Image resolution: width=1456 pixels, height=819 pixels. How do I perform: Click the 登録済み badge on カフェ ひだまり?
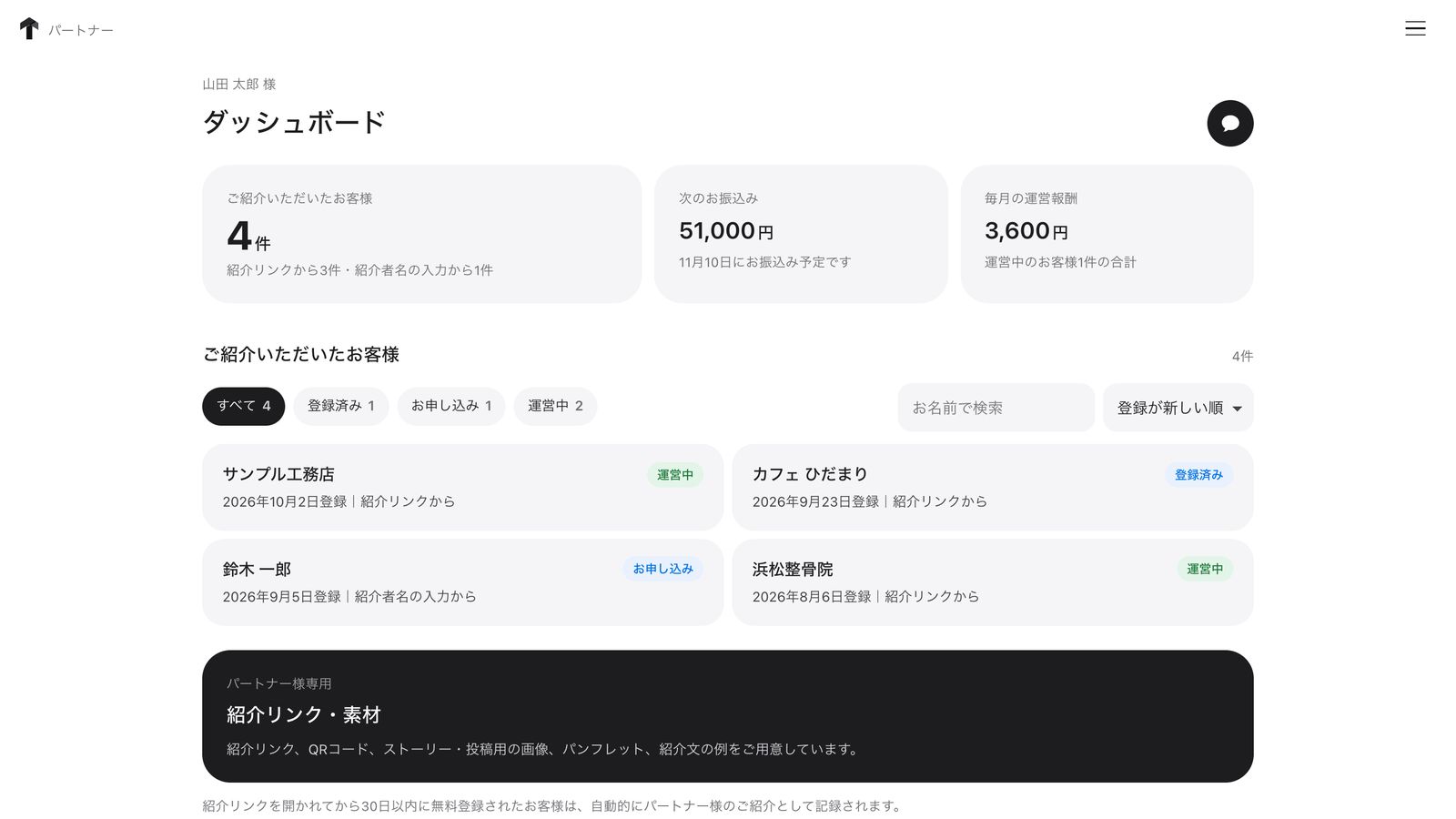click(x=1198, y=475)
